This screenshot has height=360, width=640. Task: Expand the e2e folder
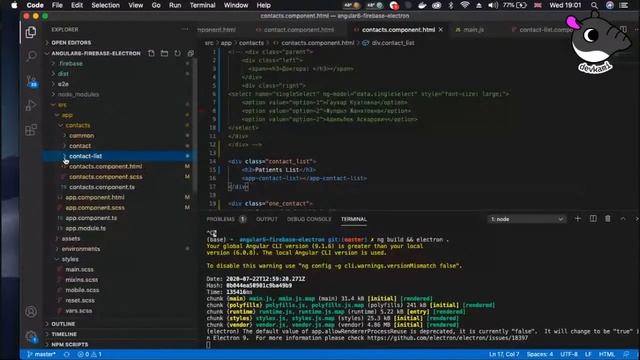tap(63, 84)
